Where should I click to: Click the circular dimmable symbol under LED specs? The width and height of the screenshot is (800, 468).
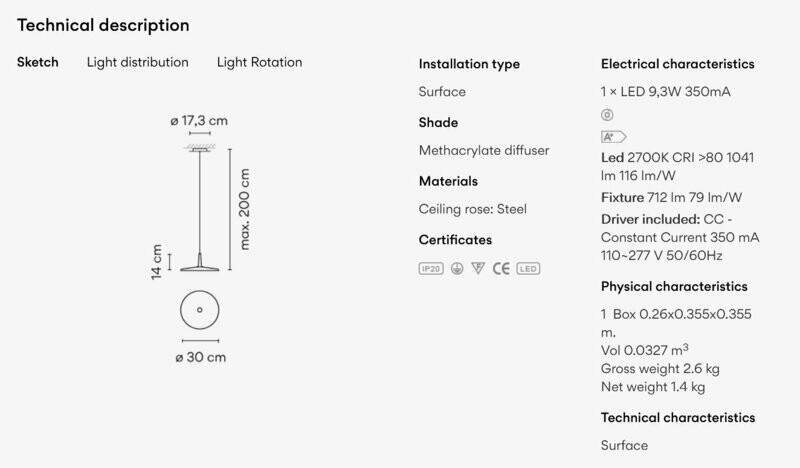(x=607, y=115)
